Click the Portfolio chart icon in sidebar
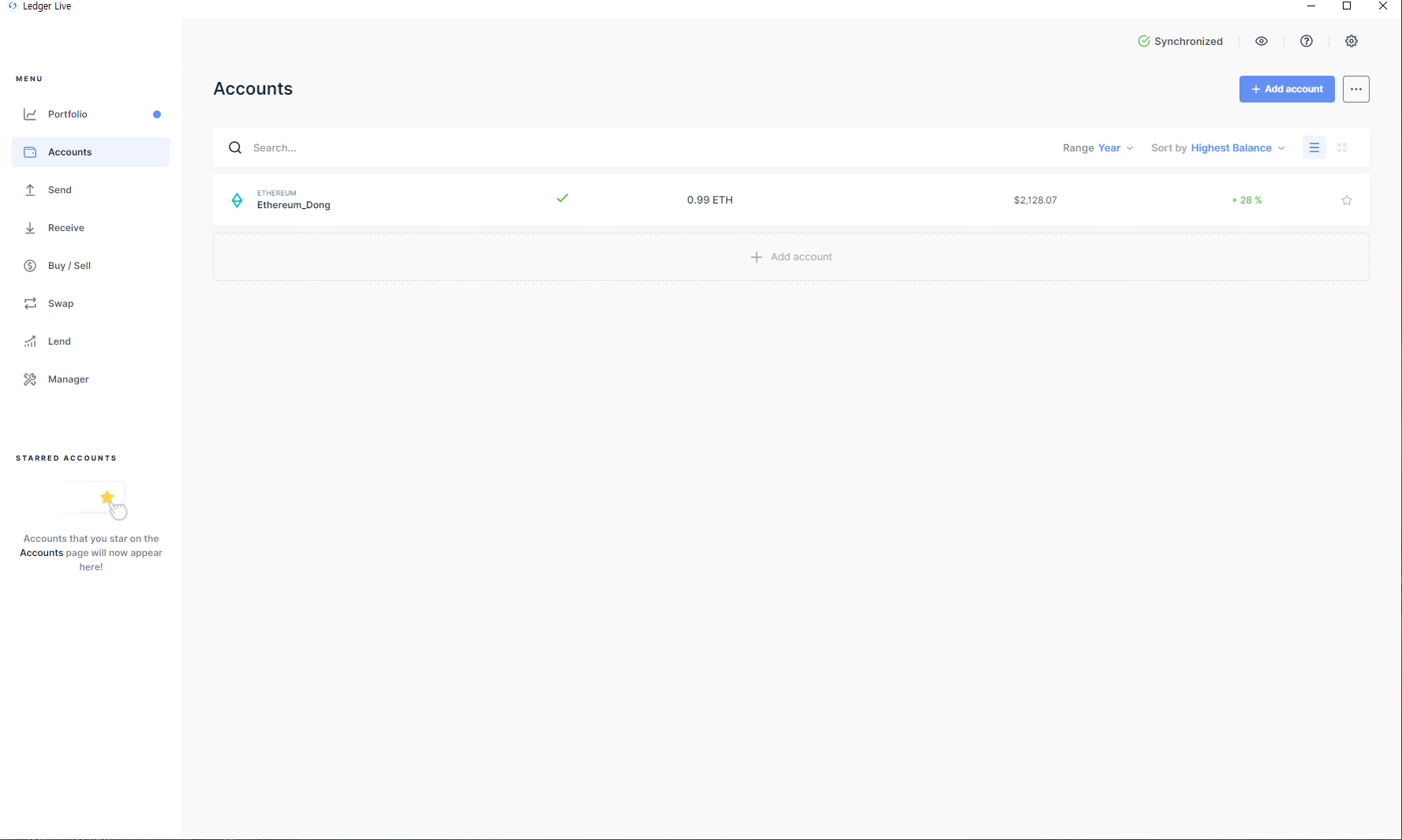This screenshot has height=840, width=1402. pos(30,114)
